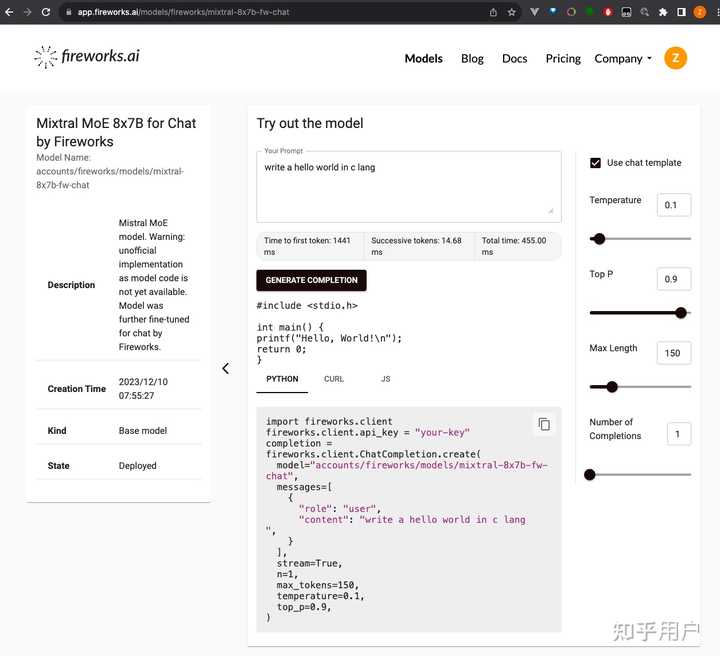Image resolution: width=720 pixels, height=656 pixels.
Task: Expand the Company dropdown menu
Action: tap(623, 58)
